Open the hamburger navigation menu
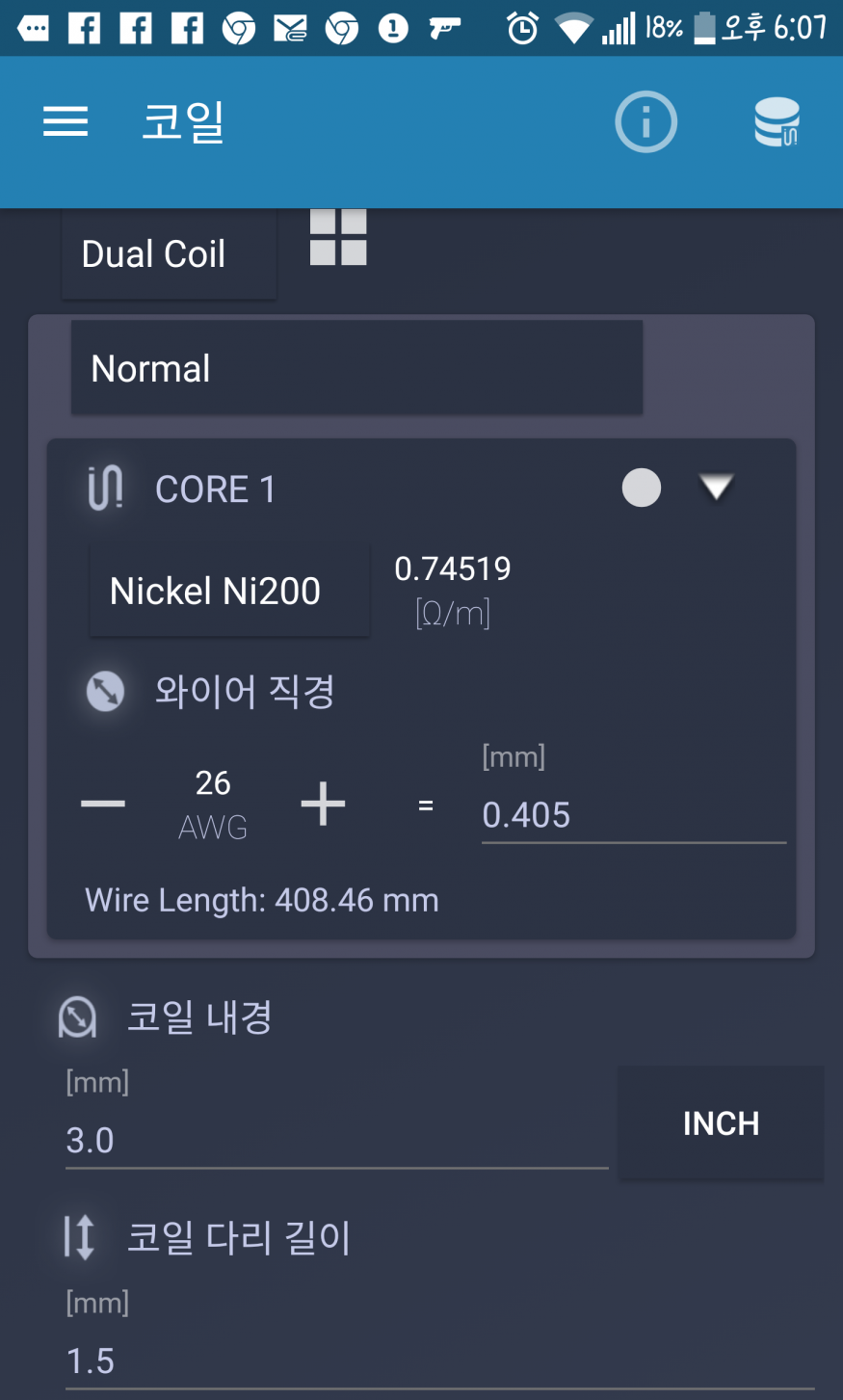The height and width of the screenshot is (1400, 843). 66,122
